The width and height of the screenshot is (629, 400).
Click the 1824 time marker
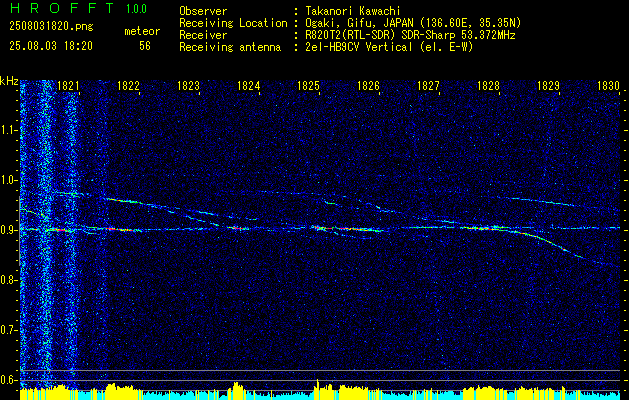tap(248, 85)
